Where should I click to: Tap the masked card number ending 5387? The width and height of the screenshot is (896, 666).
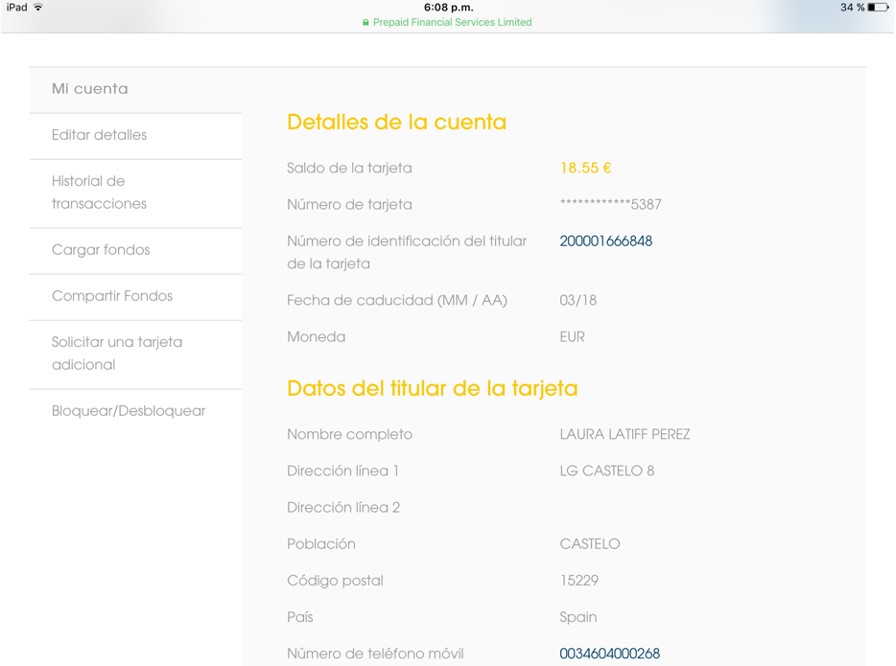tap(610, 205)
